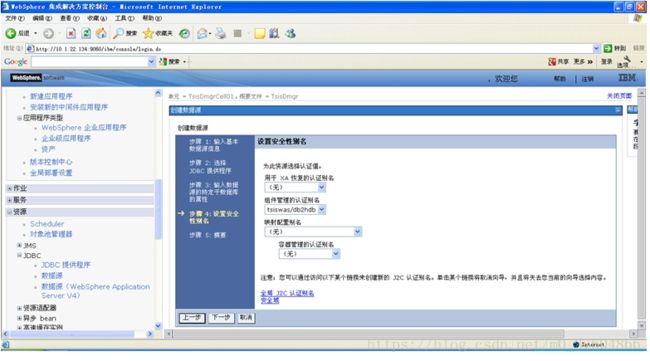Open the Favorites star icon
650x361 pixels.
(x=148, y=33)
